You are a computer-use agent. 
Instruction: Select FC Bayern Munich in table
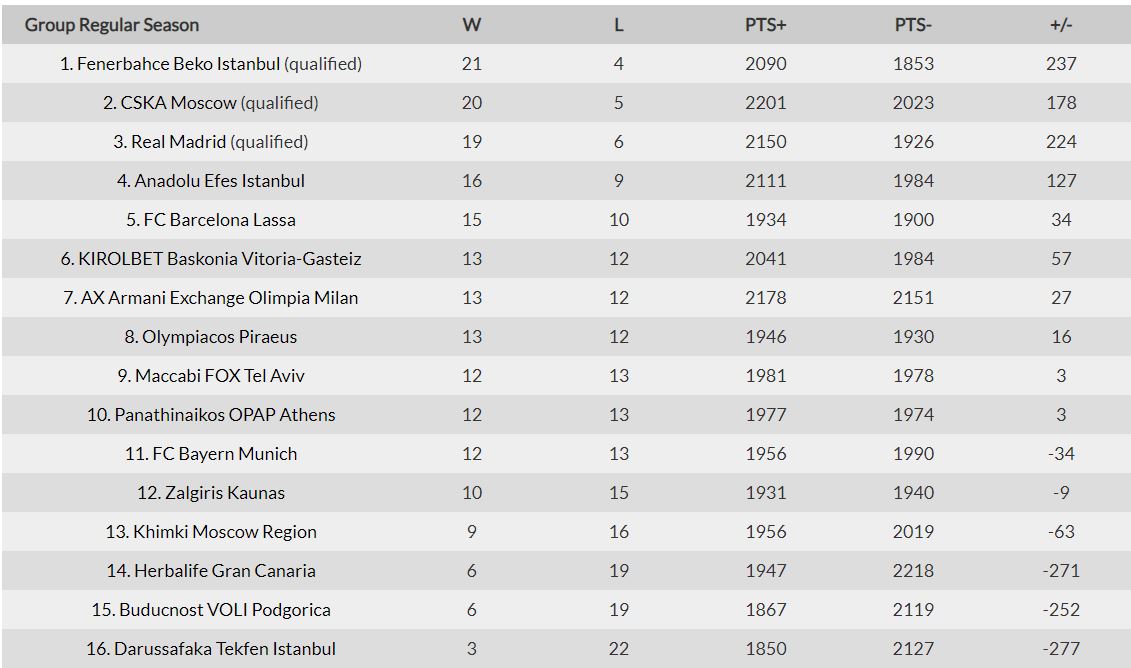(224, 454)
